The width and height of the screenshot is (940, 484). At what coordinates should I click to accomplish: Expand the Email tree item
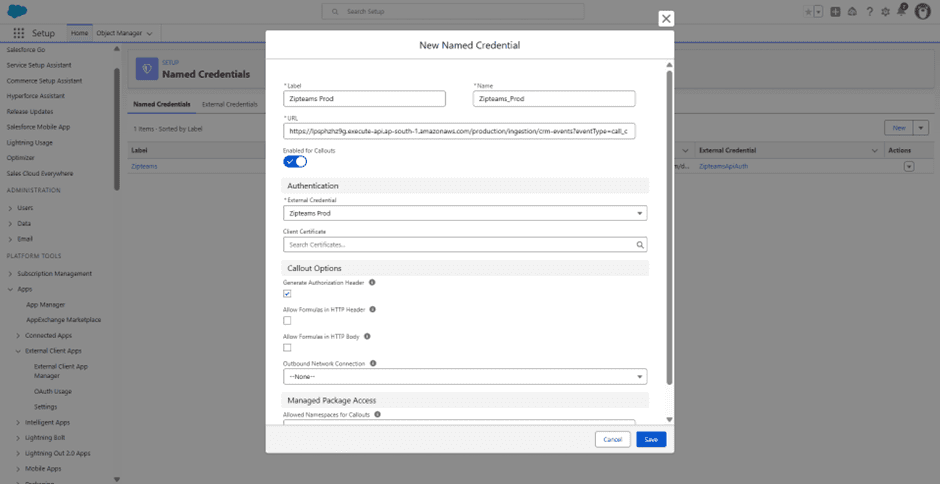tap(10, 239)
